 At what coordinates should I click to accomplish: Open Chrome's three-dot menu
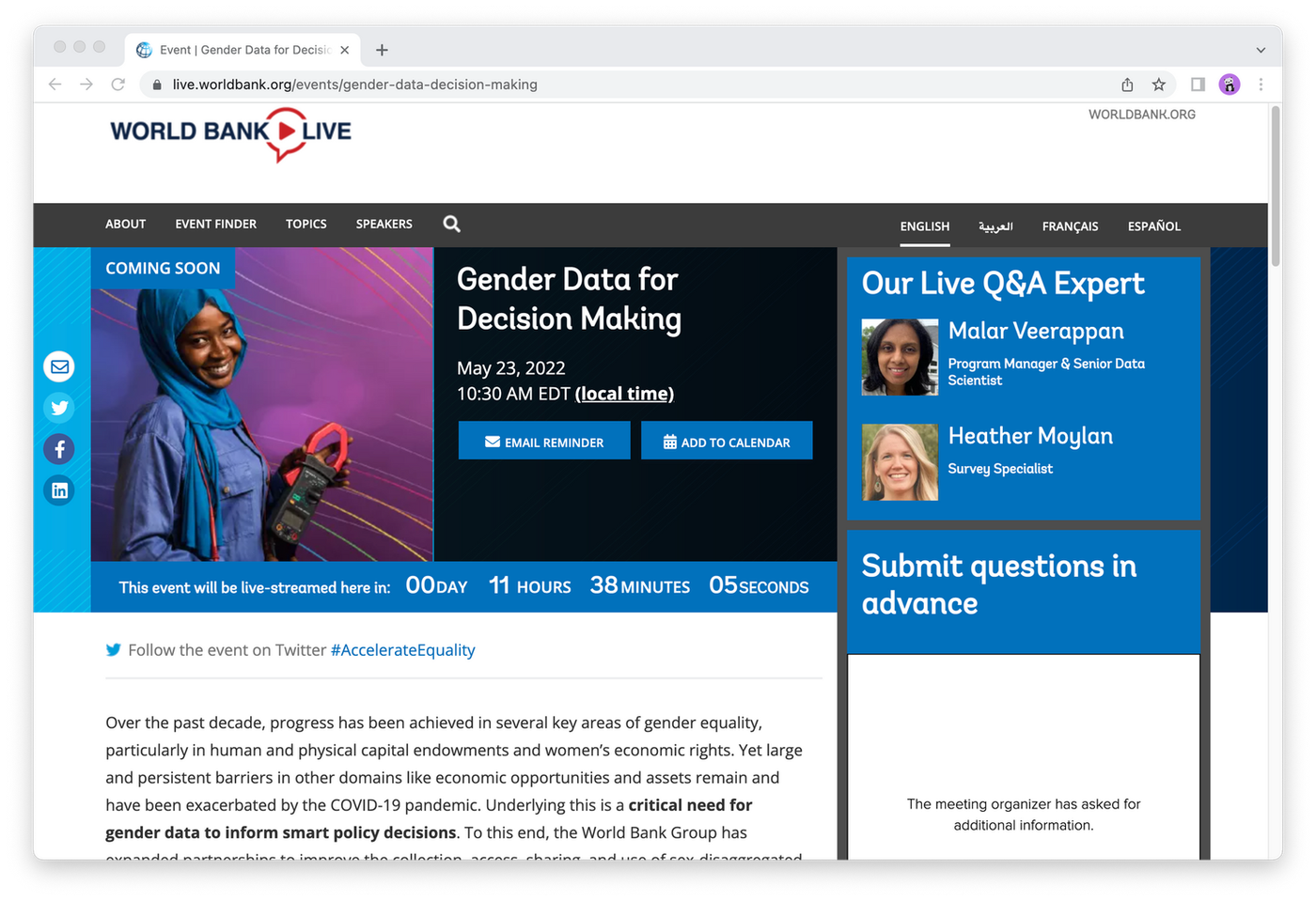click(1261, 85)
